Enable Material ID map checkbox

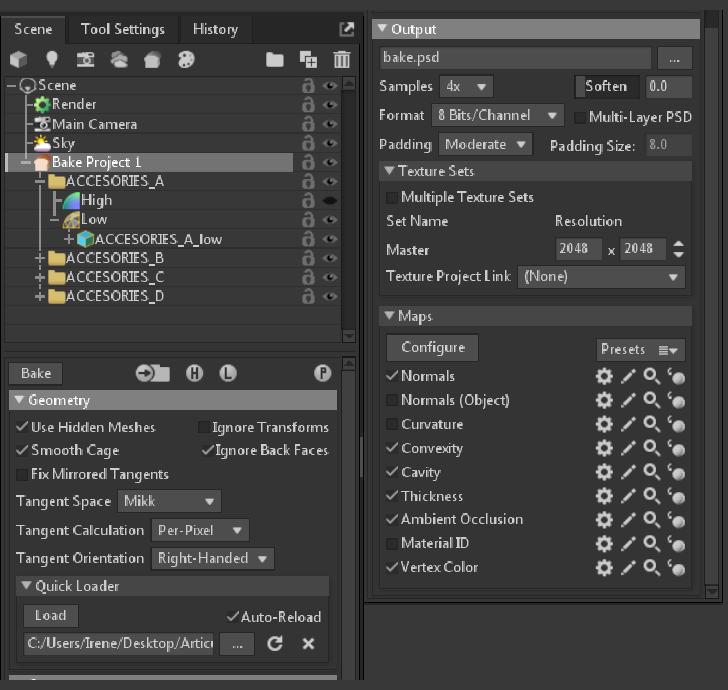pyautogui.click(x=392, y=544)
